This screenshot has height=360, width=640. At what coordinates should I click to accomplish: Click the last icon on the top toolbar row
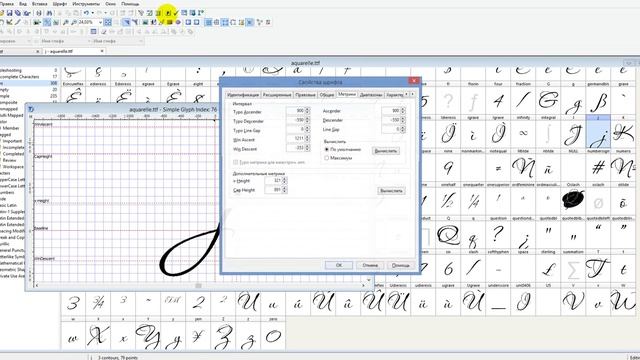(x=200, y=13)
